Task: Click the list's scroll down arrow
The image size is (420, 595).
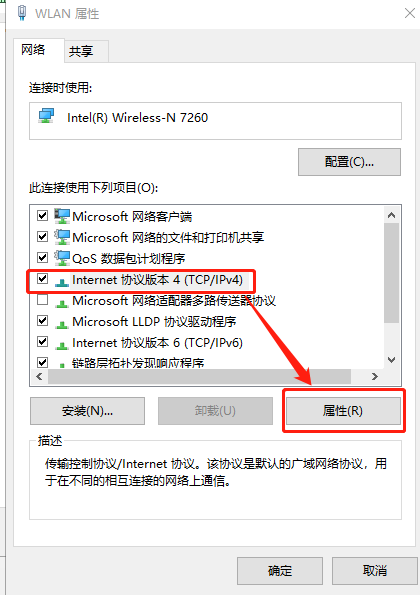Action: (x=392, y=359)
